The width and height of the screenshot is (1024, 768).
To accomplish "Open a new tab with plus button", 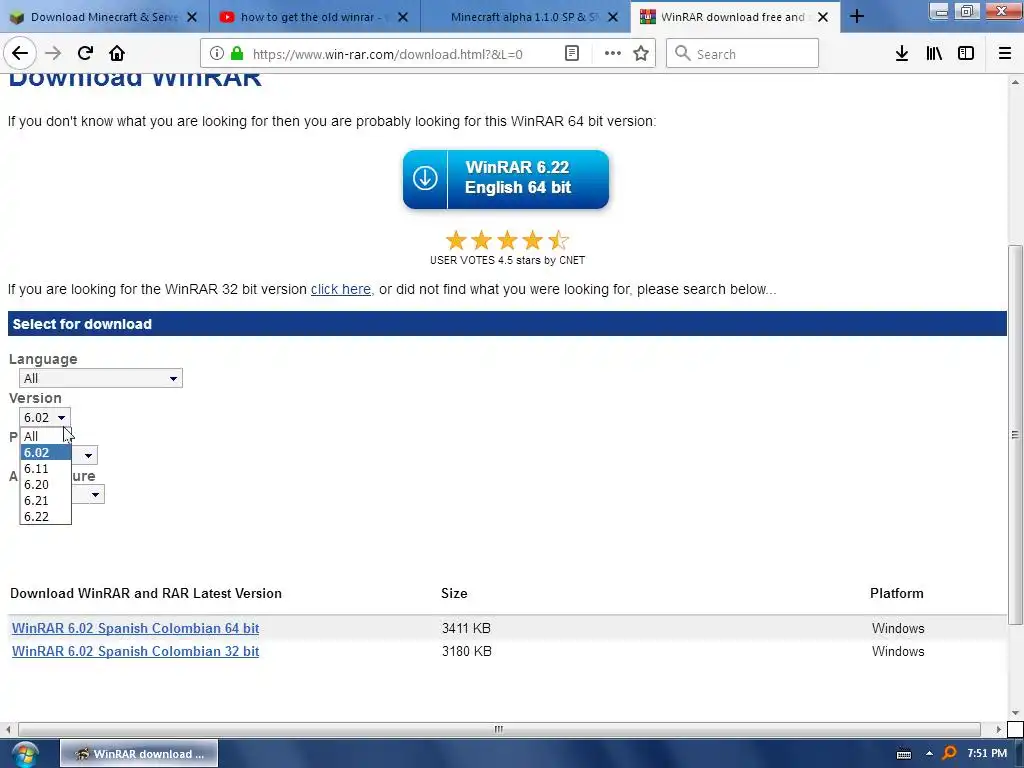I will [857, 17].
